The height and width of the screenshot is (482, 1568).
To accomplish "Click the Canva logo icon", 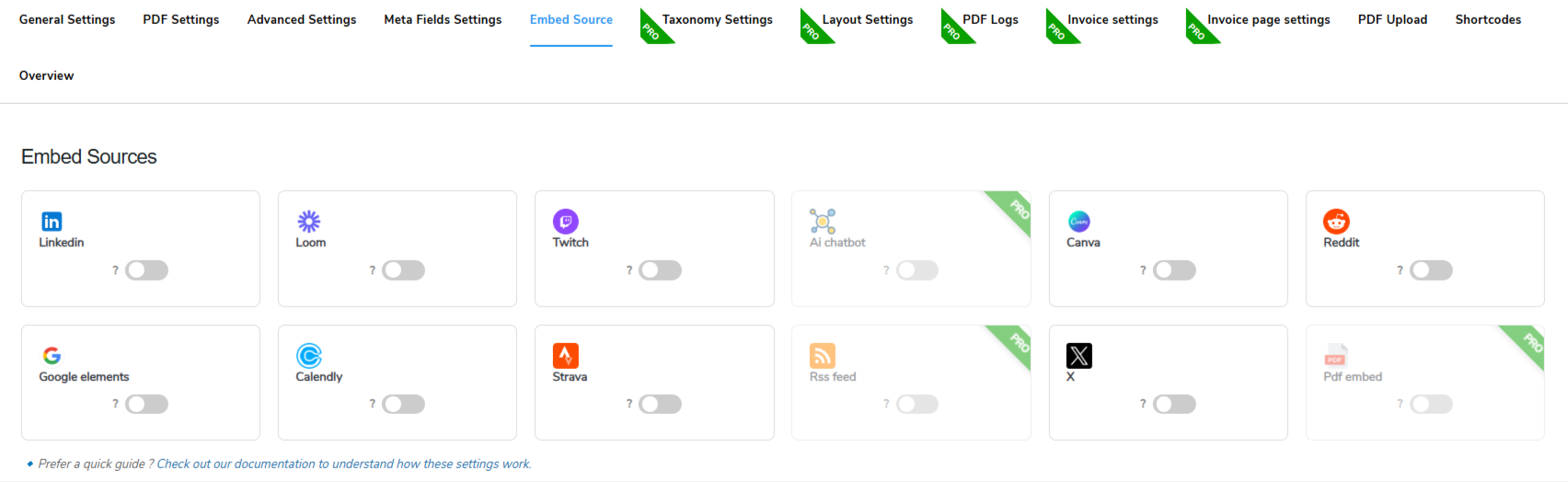I will 1079,222.
